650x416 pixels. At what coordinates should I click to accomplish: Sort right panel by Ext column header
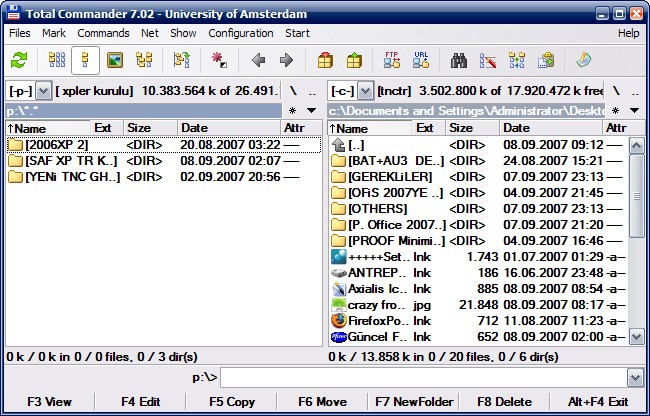coord(429,128)
